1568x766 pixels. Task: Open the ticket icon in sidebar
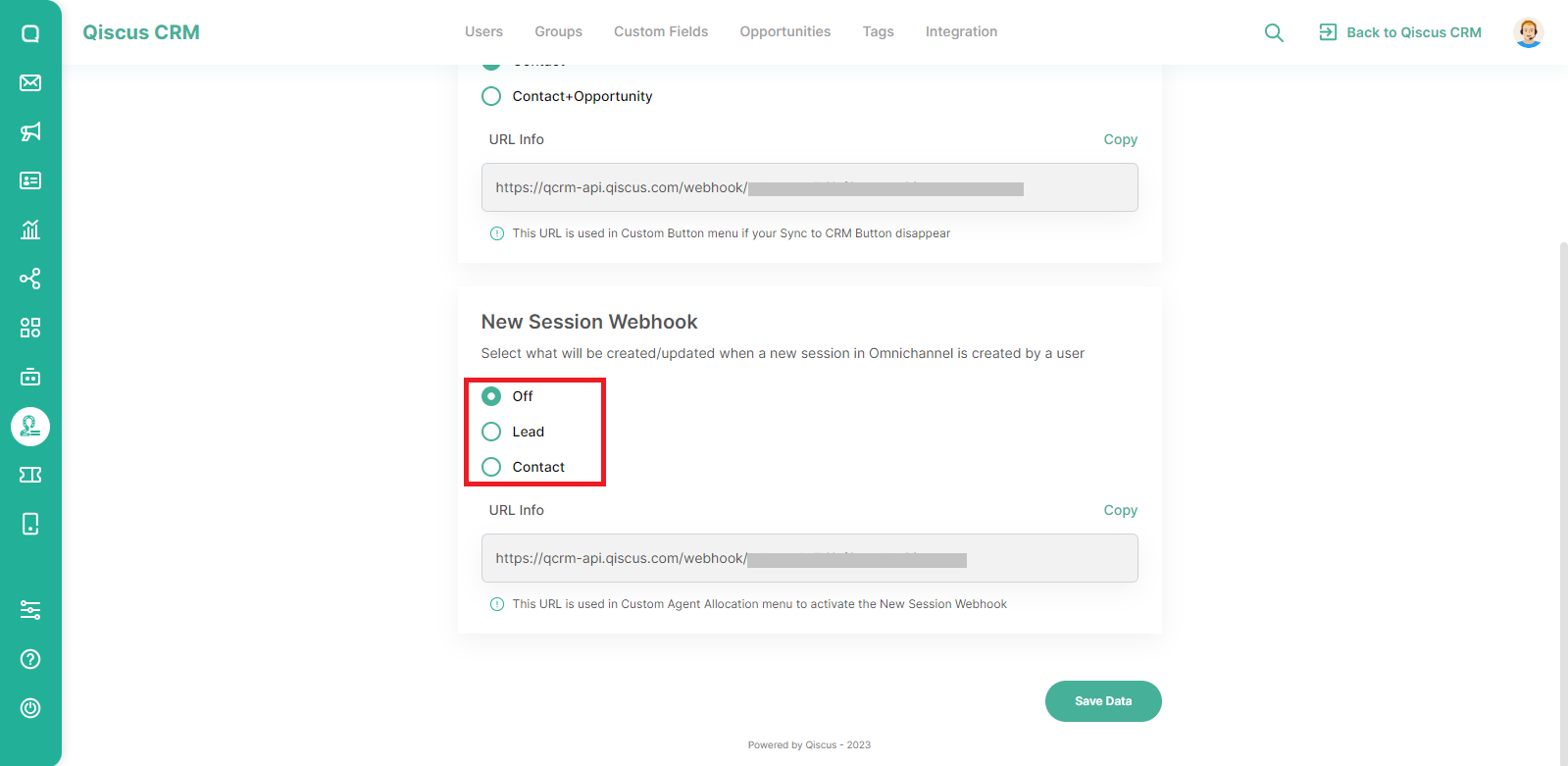(x=30, y=475)
